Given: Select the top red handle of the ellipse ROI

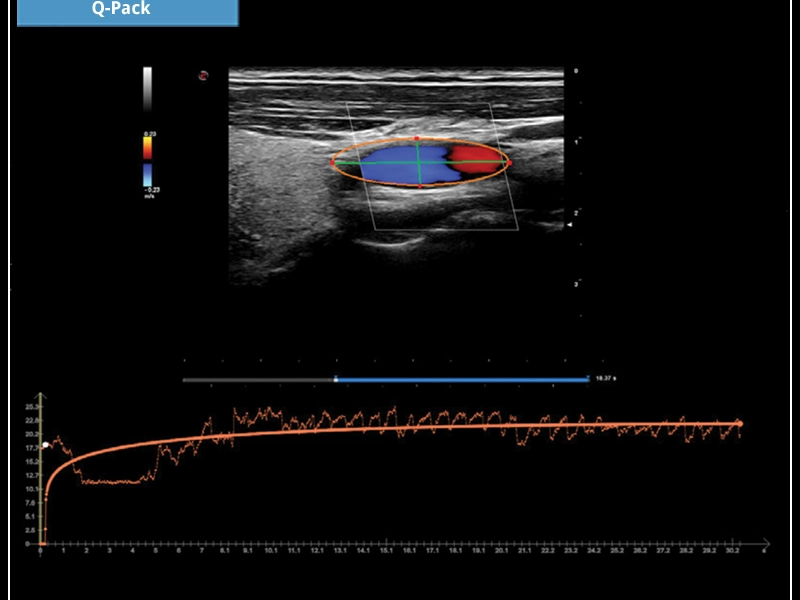Looking at the screenshot, I should point(418,138).
